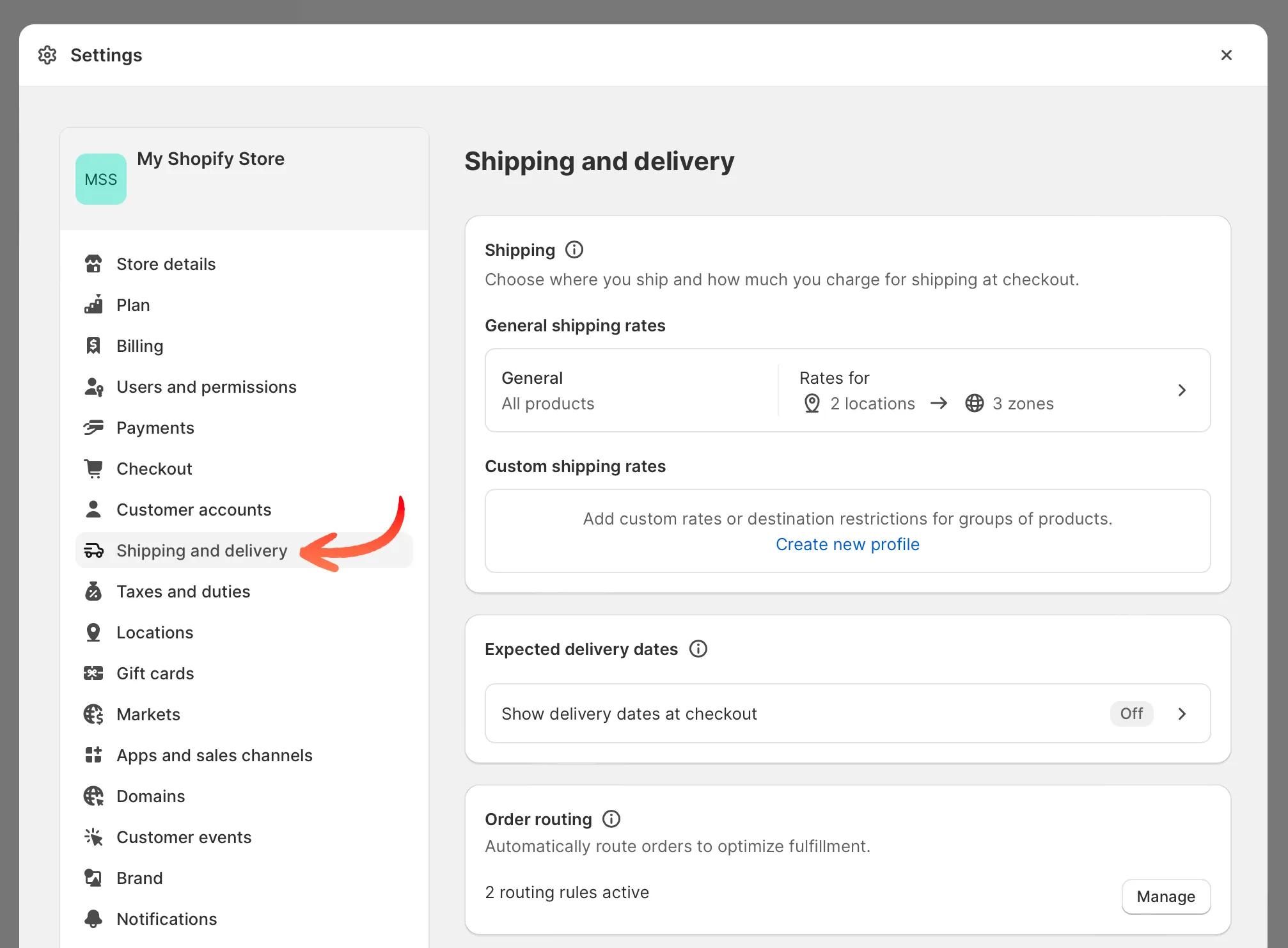Go to the Plan settings
The image size is (1288, 948).
pos(244,304)
